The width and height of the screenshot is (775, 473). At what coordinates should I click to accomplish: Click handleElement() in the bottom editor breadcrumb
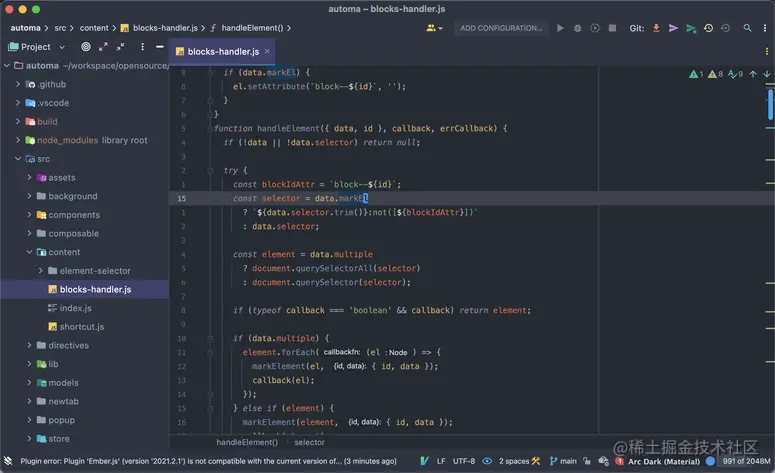[x=247, y=442]
